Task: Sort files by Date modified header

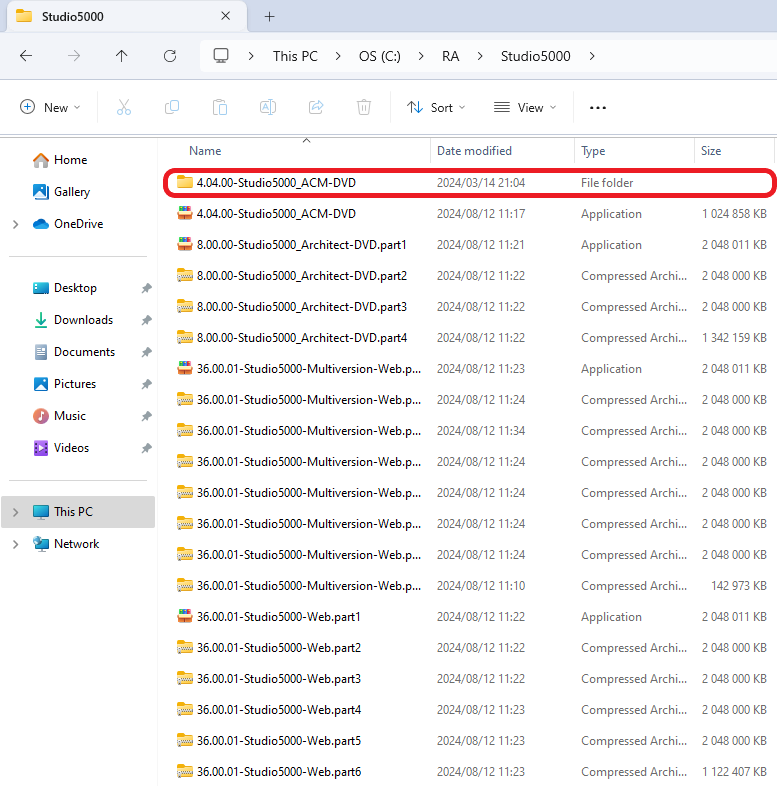Action: (474, 151)
